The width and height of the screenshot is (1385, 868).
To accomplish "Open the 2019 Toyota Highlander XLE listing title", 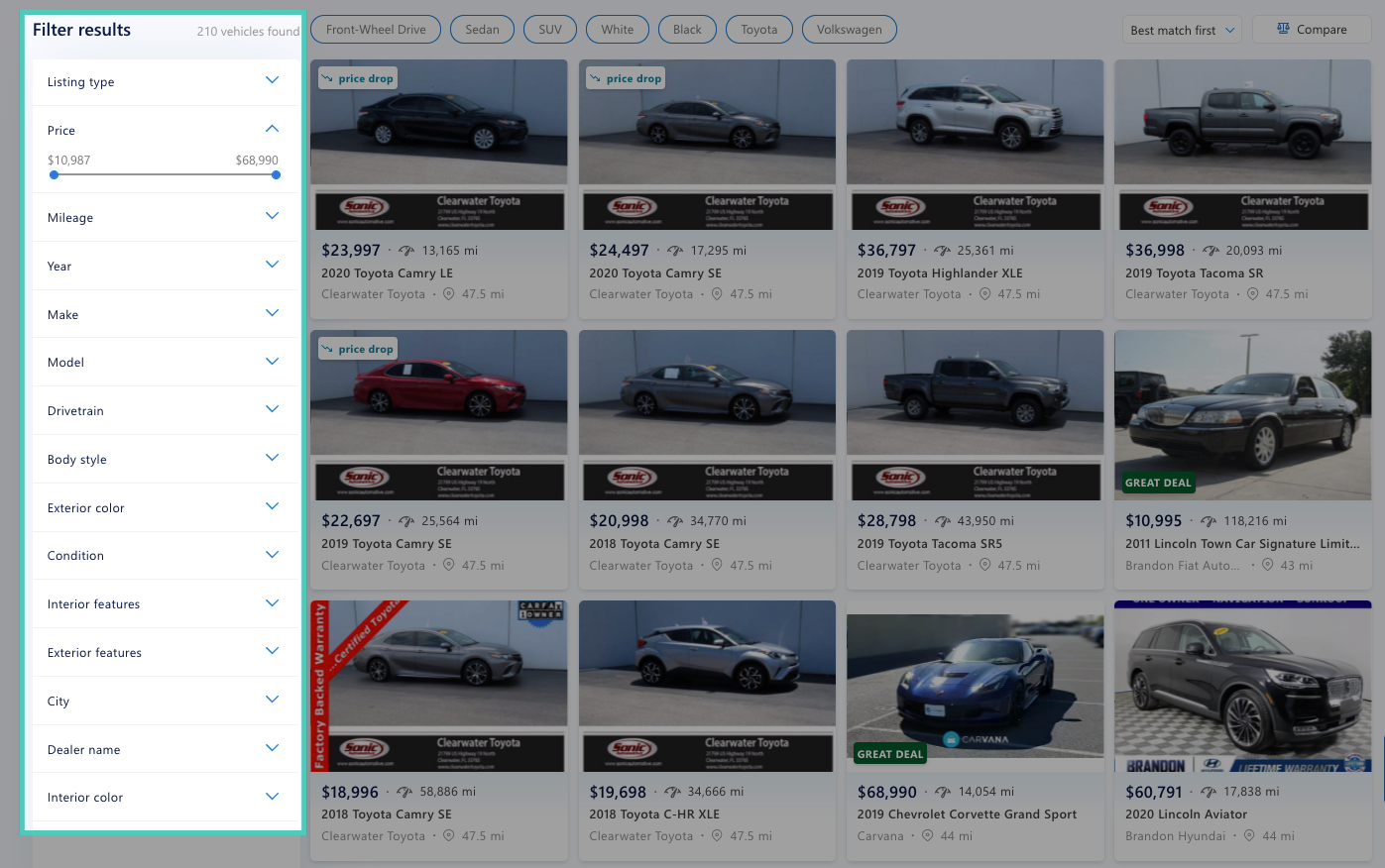I will pyautogui.click(x=940, y=273).
